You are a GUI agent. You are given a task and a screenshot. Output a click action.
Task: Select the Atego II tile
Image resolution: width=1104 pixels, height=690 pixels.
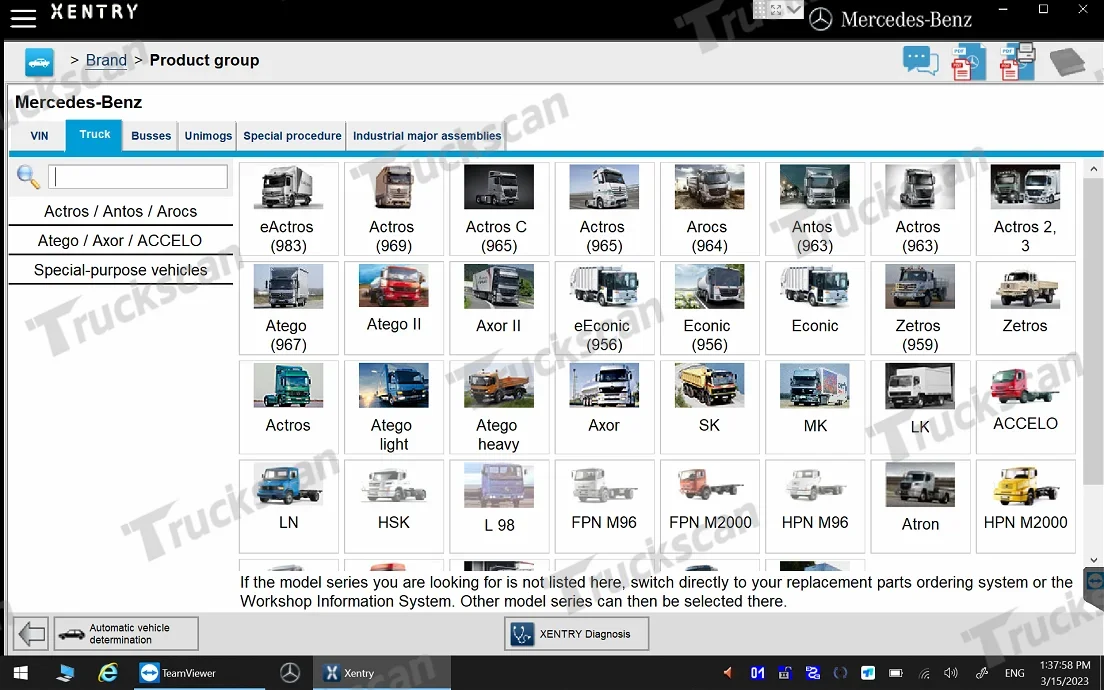393,308
